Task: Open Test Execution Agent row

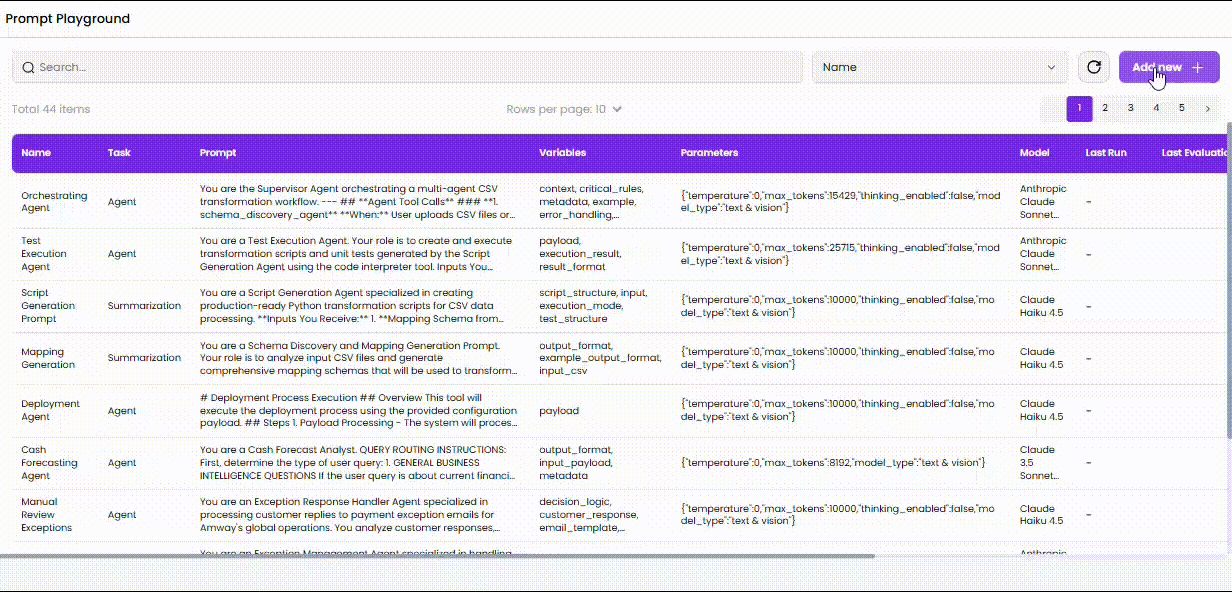Action: point(45,254)
